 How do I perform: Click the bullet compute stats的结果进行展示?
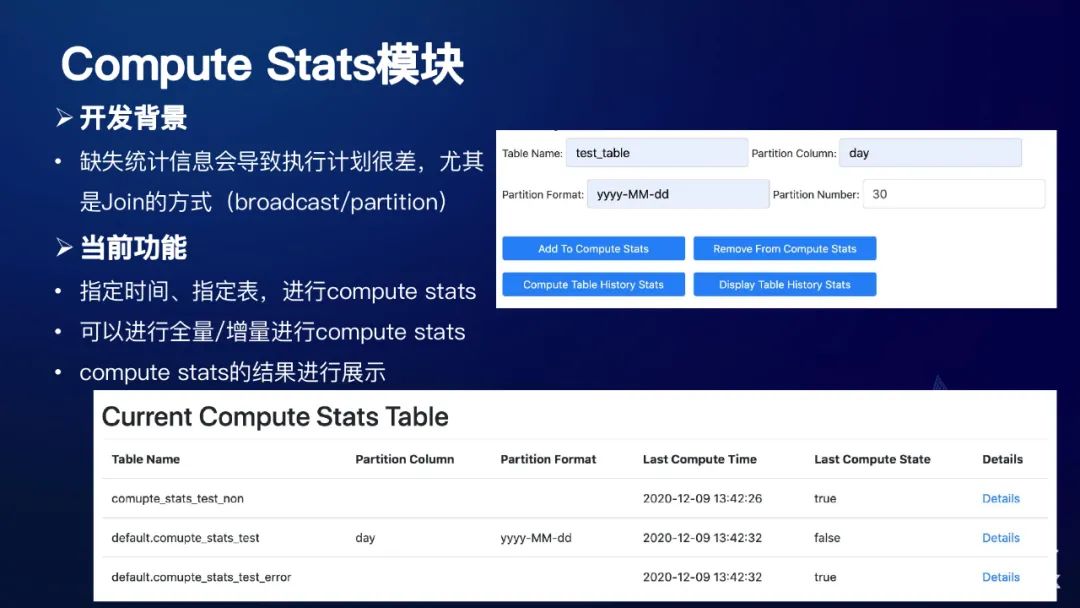[232, 373]
